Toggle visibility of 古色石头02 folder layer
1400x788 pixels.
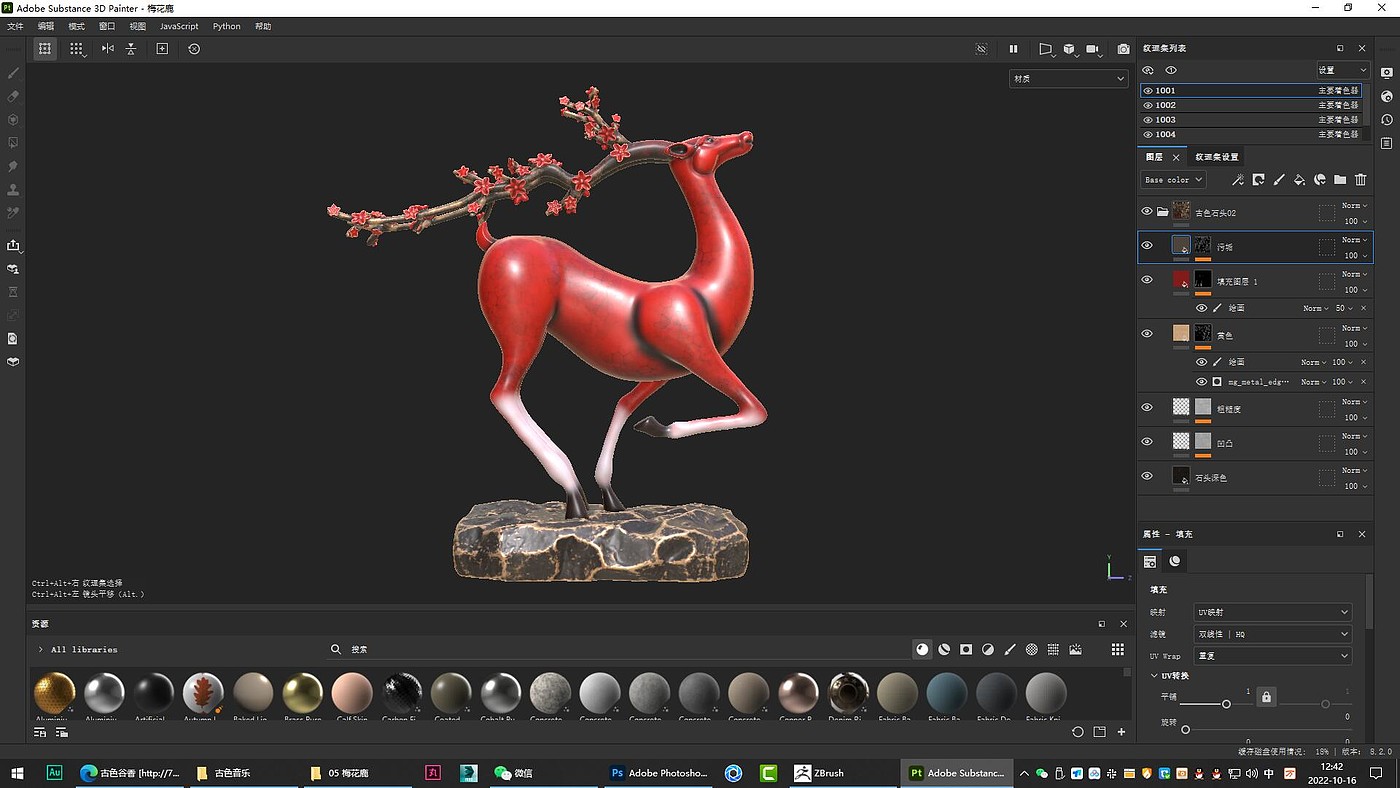(1147, 212)
